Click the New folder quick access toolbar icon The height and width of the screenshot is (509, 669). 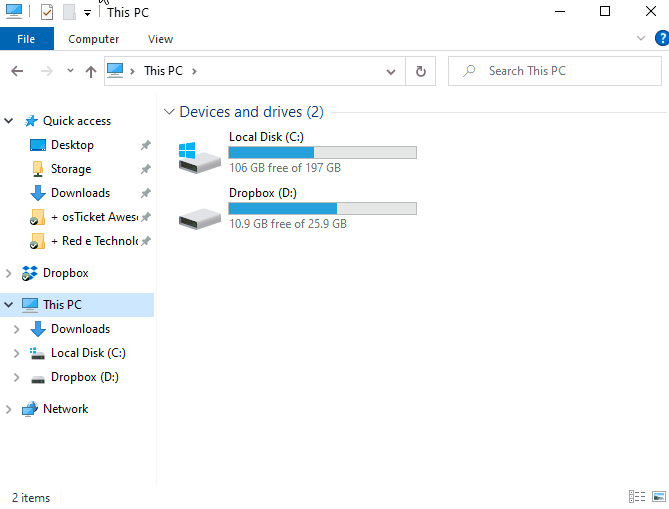click(x=69, y=12)
